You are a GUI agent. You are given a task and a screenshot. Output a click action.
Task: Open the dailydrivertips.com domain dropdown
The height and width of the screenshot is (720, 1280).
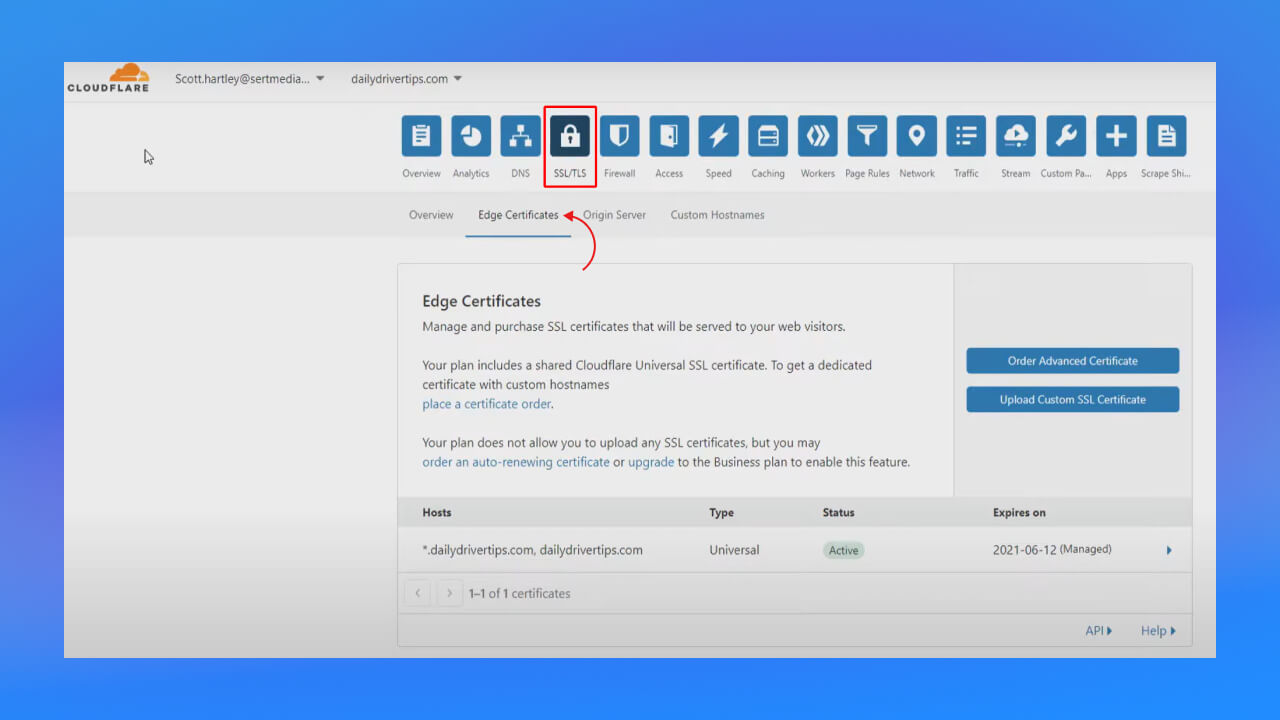coord(406,79)
